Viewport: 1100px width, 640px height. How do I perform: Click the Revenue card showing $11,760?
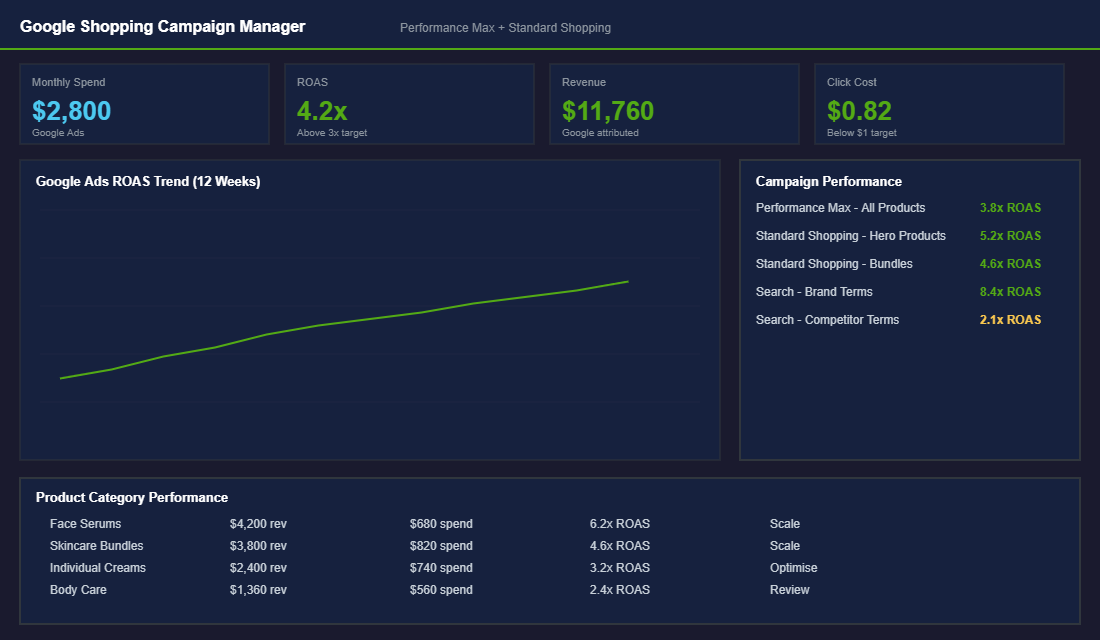(674, 103)
